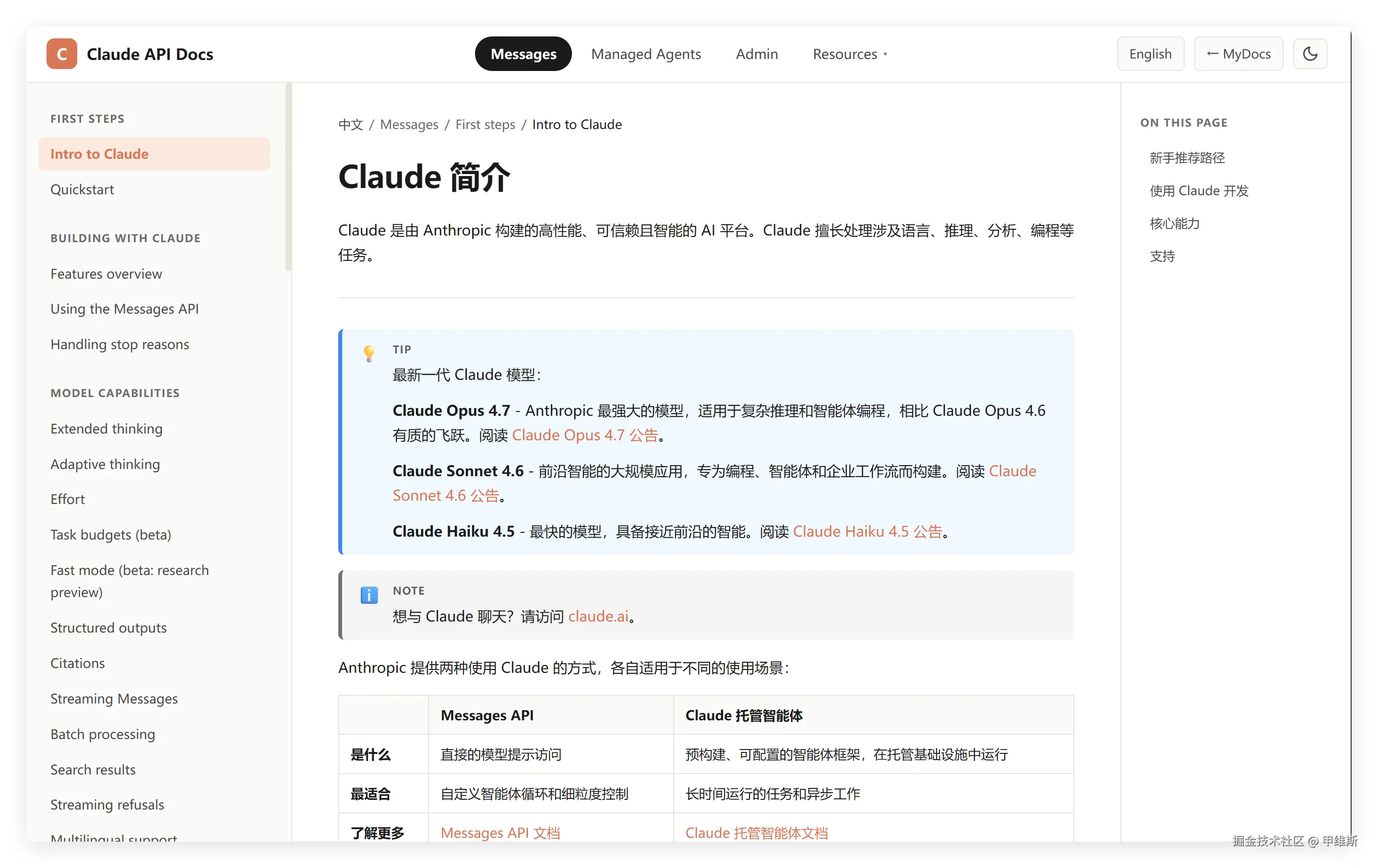
Task: Click the MODEL CAPABILITIES sidebar heading
Action: point(115,393)
